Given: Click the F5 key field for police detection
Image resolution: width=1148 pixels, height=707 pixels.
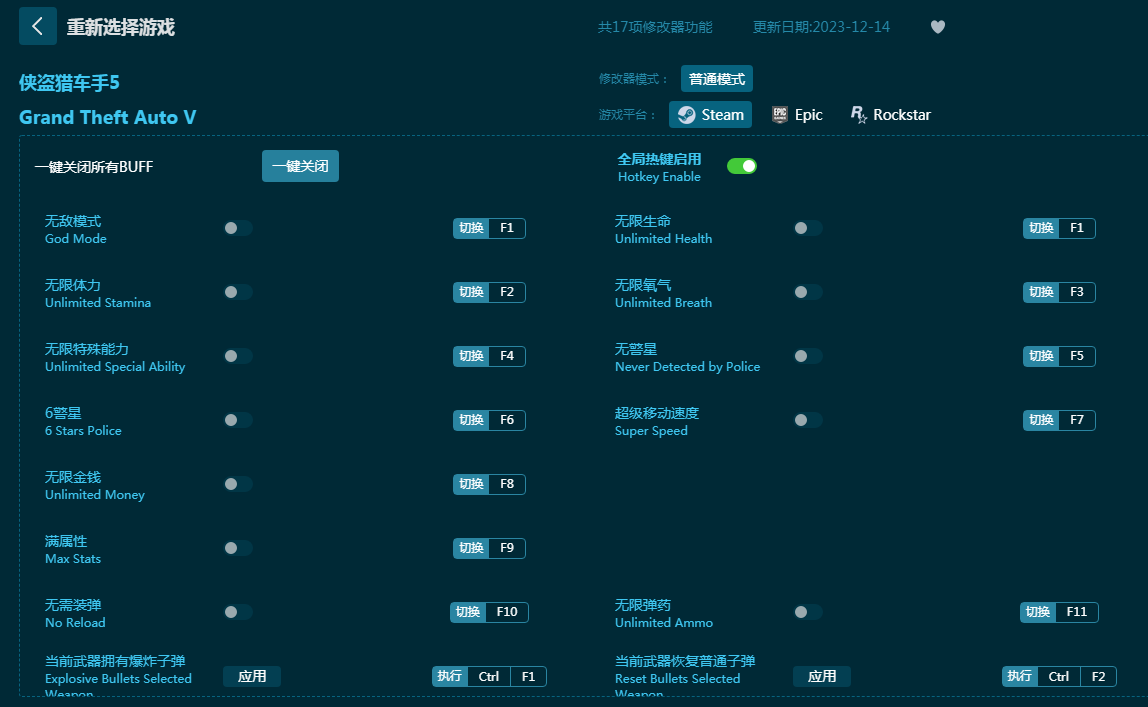Looking at the screenshot, I should [x=1076, y=356].
